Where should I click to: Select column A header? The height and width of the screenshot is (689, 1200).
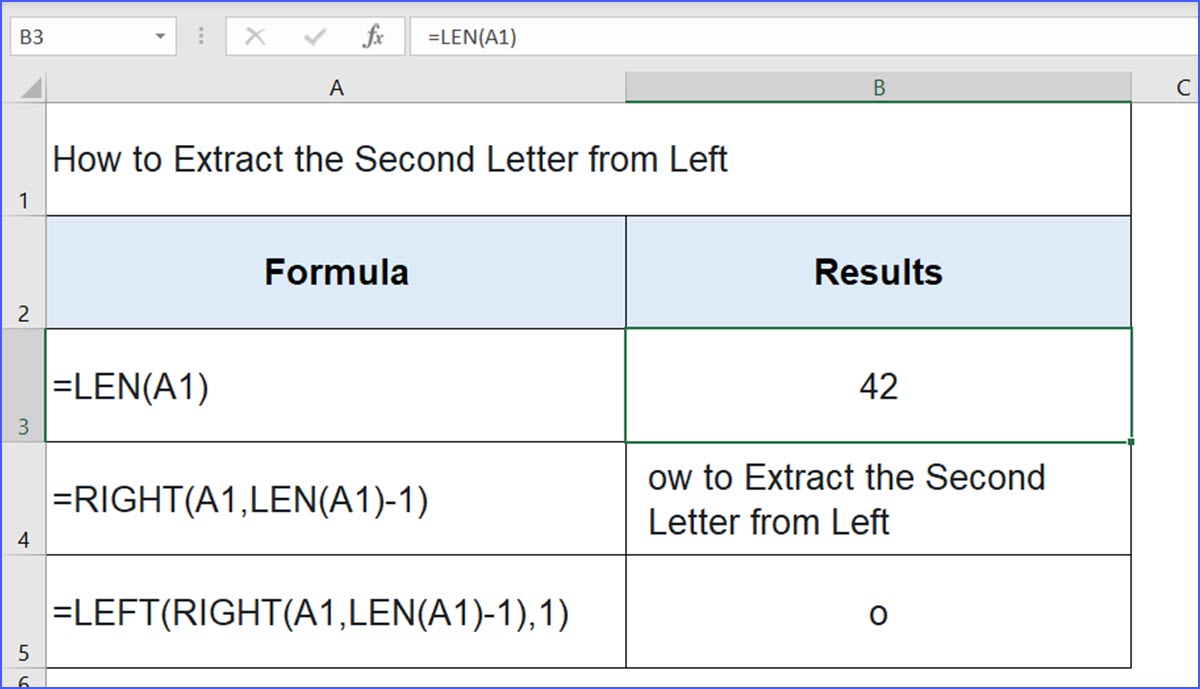click(336, 87)
